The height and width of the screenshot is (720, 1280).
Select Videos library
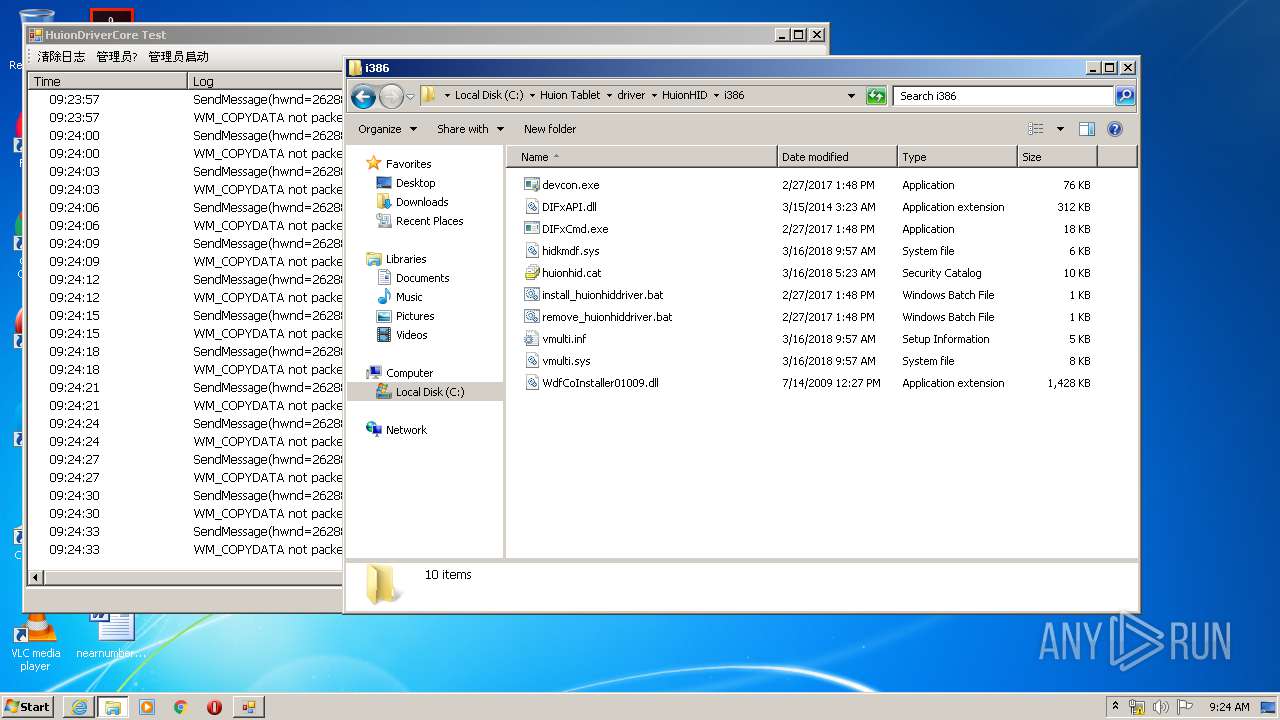tap(411, 335)
